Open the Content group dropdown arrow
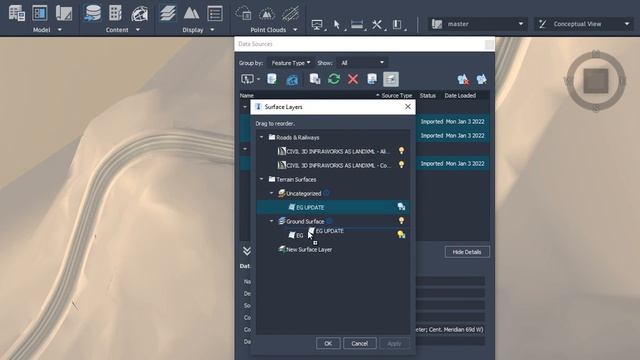This screenshot has height=360, width=640. (x=138, y=30)
